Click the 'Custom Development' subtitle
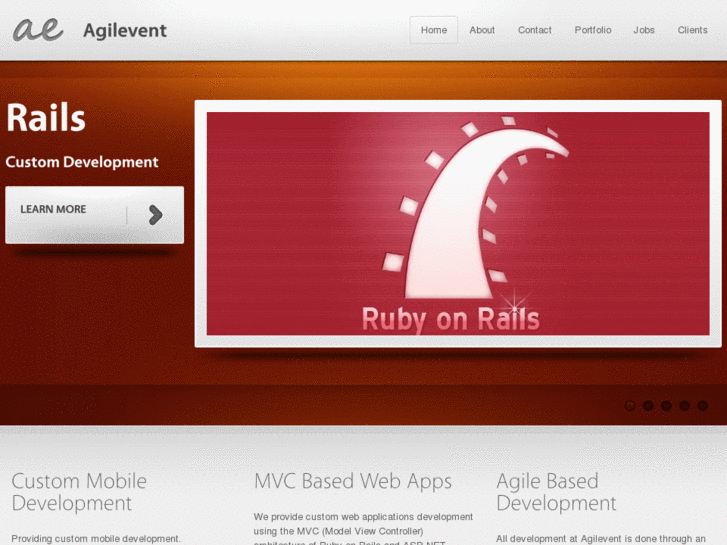 pos(82,162)
